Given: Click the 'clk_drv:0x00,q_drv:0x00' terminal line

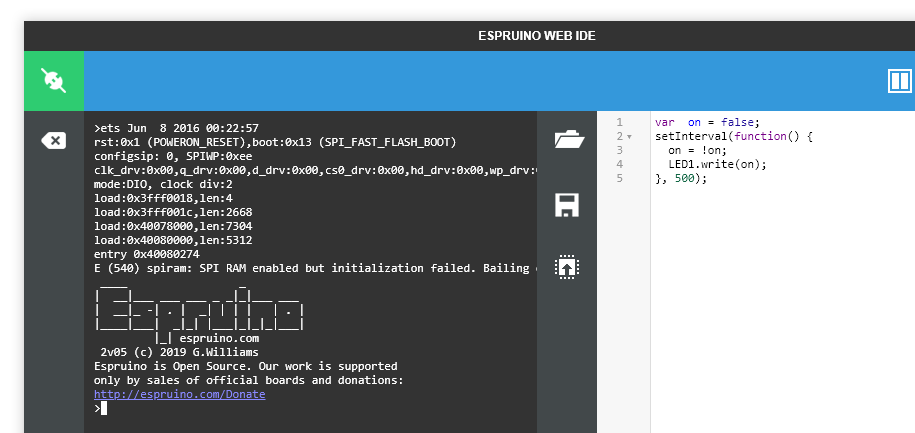Looking at the screenshot, I should [315, 170].
